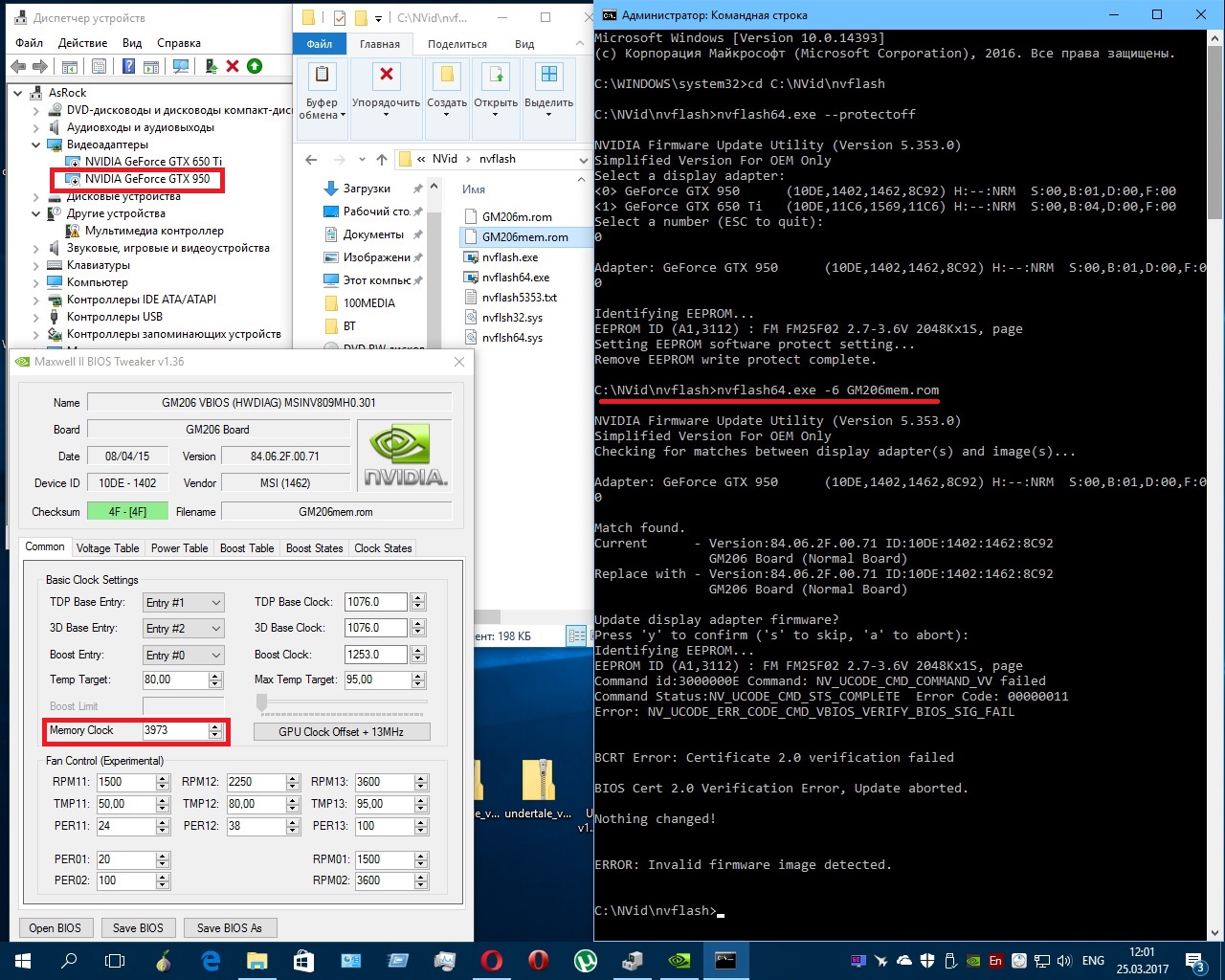
Task: Scan for hardware changes in Device Manager
Action: point(181,66)
